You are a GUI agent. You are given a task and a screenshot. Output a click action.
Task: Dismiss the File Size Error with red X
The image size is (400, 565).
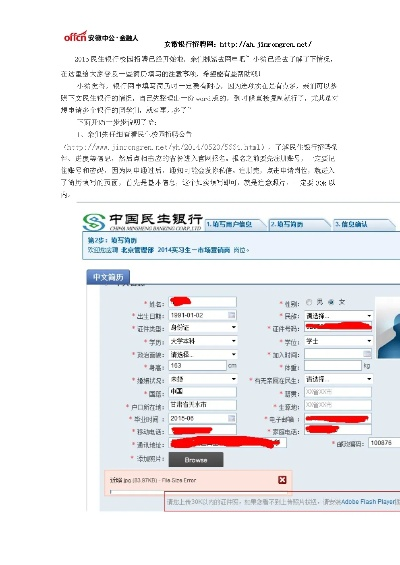(x=282, y=480)
